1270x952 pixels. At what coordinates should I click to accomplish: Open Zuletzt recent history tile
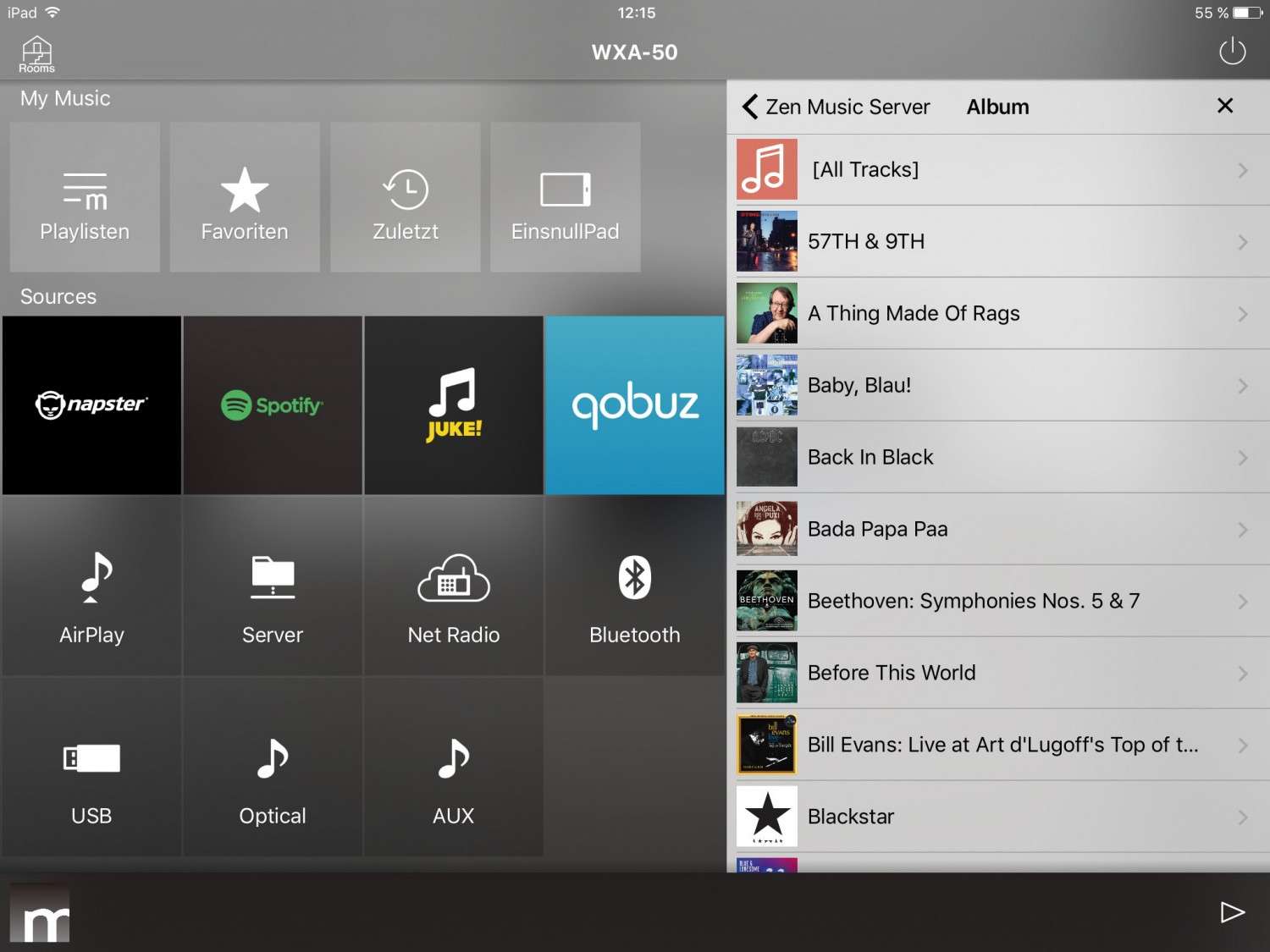[406, 197]
